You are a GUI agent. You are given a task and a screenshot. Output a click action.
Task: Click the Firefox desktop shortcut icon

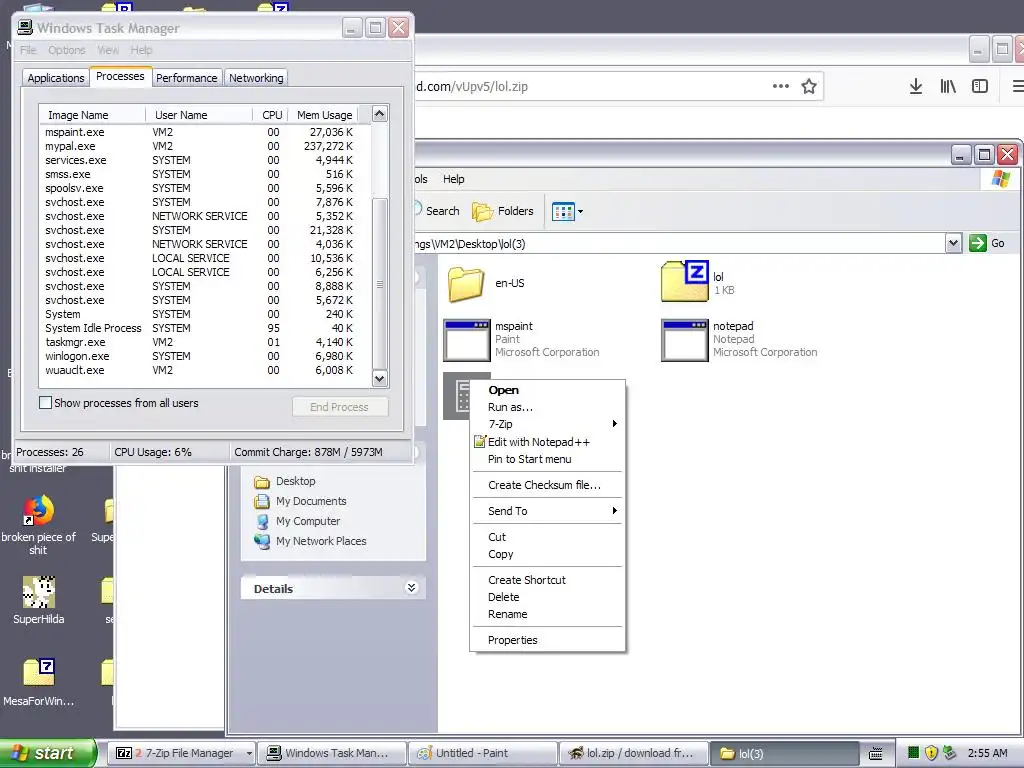tap(39, 511)
